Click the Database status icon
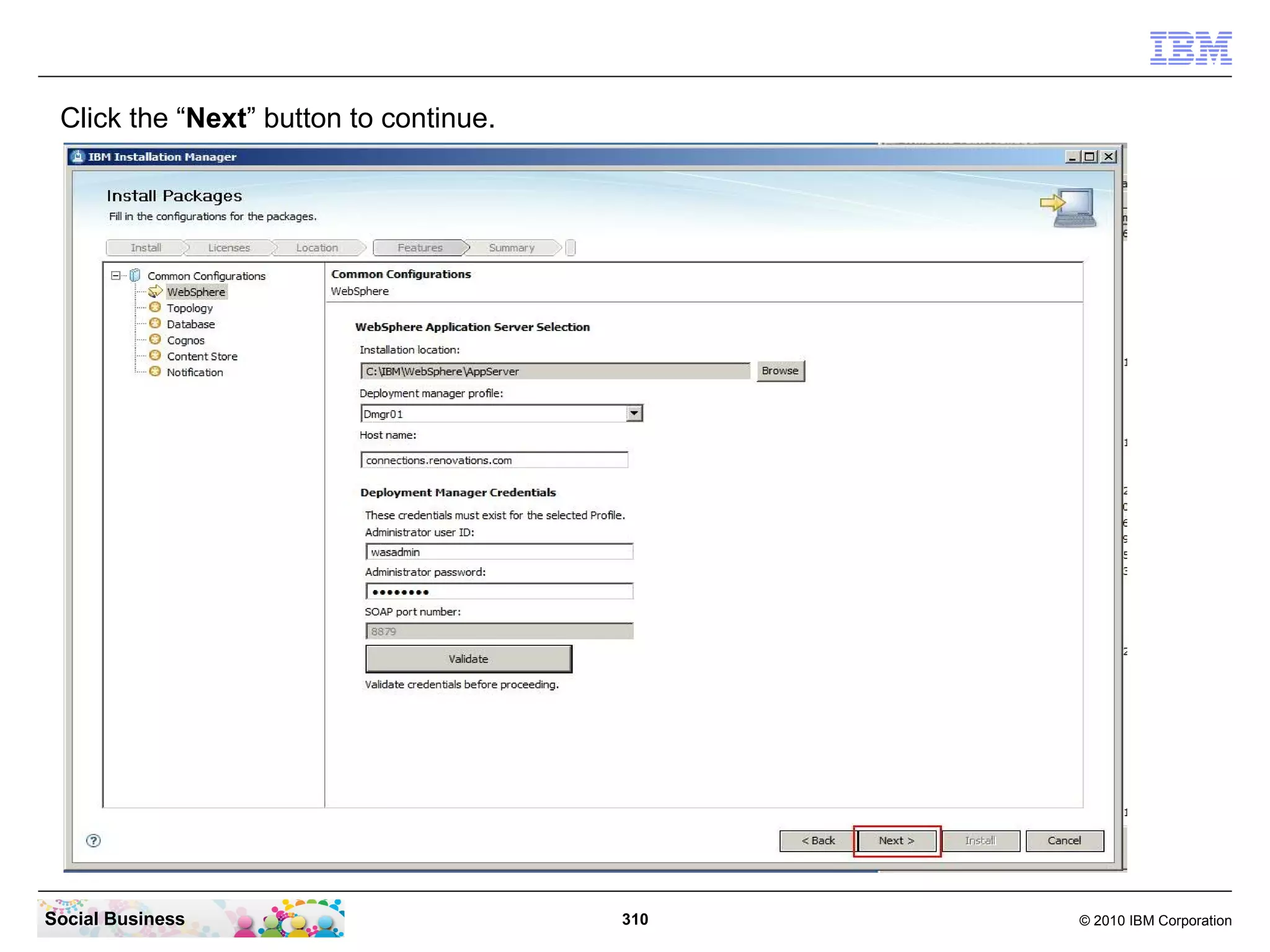Image resolution: width=1270 pixels, height=952 pixels. coord(155,324)
